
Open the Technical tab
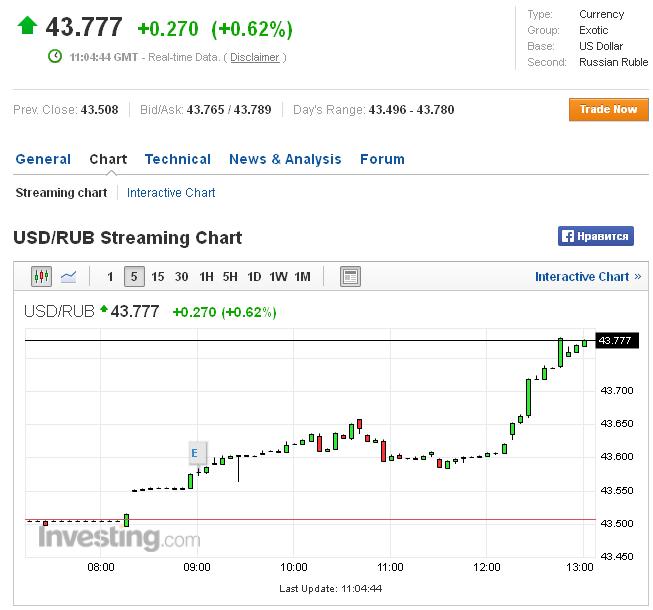coord(178,159)
